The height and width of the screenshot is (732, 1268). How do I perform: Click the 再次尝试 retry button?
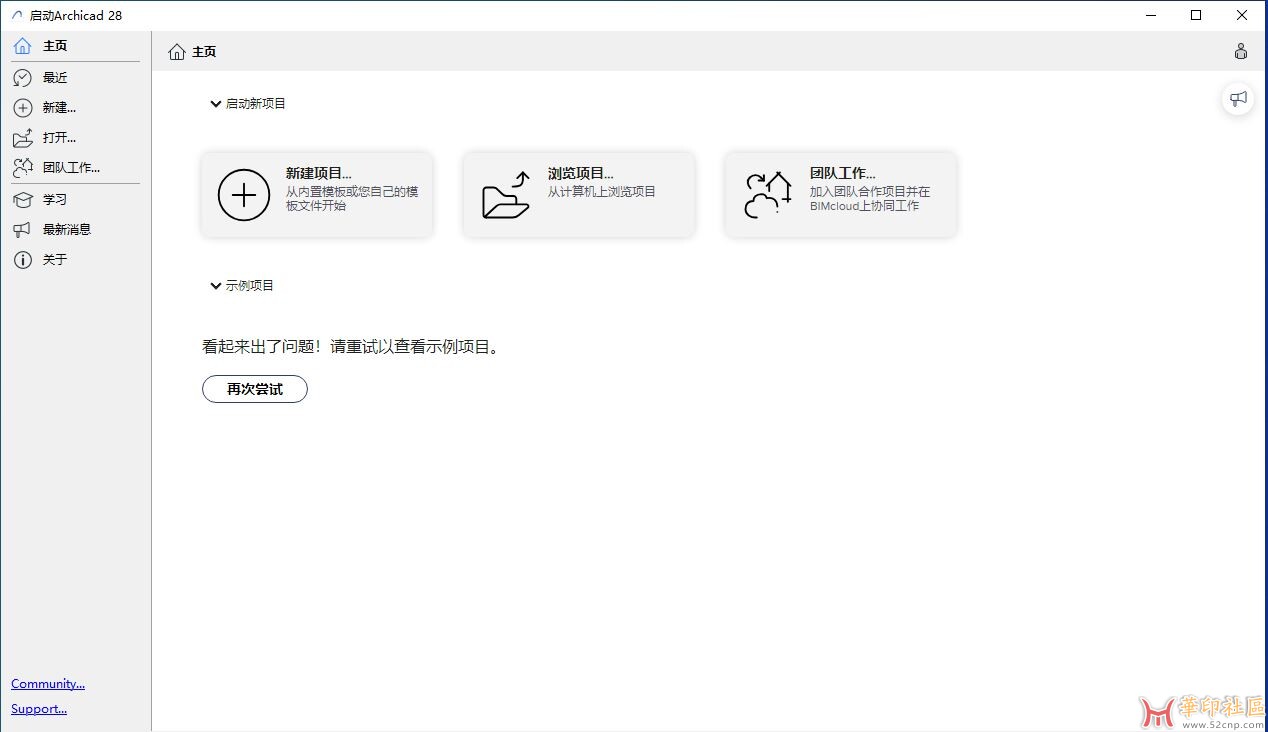[255, 389]
